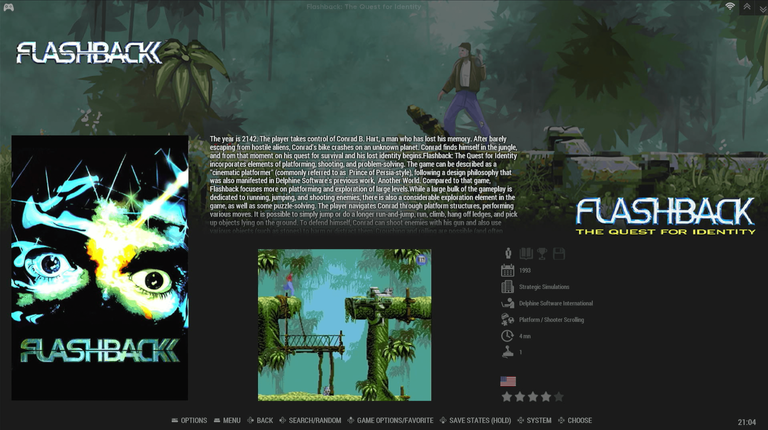Click the gamepad icon in top-left corner

pyautogui.click(x=8, y=7)
